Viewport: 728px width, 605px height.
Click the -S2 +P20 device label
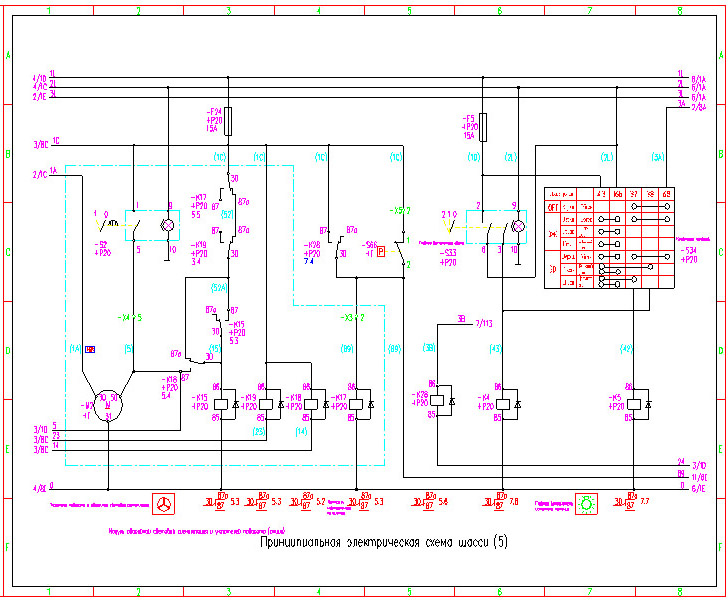pyautogui.click(x=103, y=248)
